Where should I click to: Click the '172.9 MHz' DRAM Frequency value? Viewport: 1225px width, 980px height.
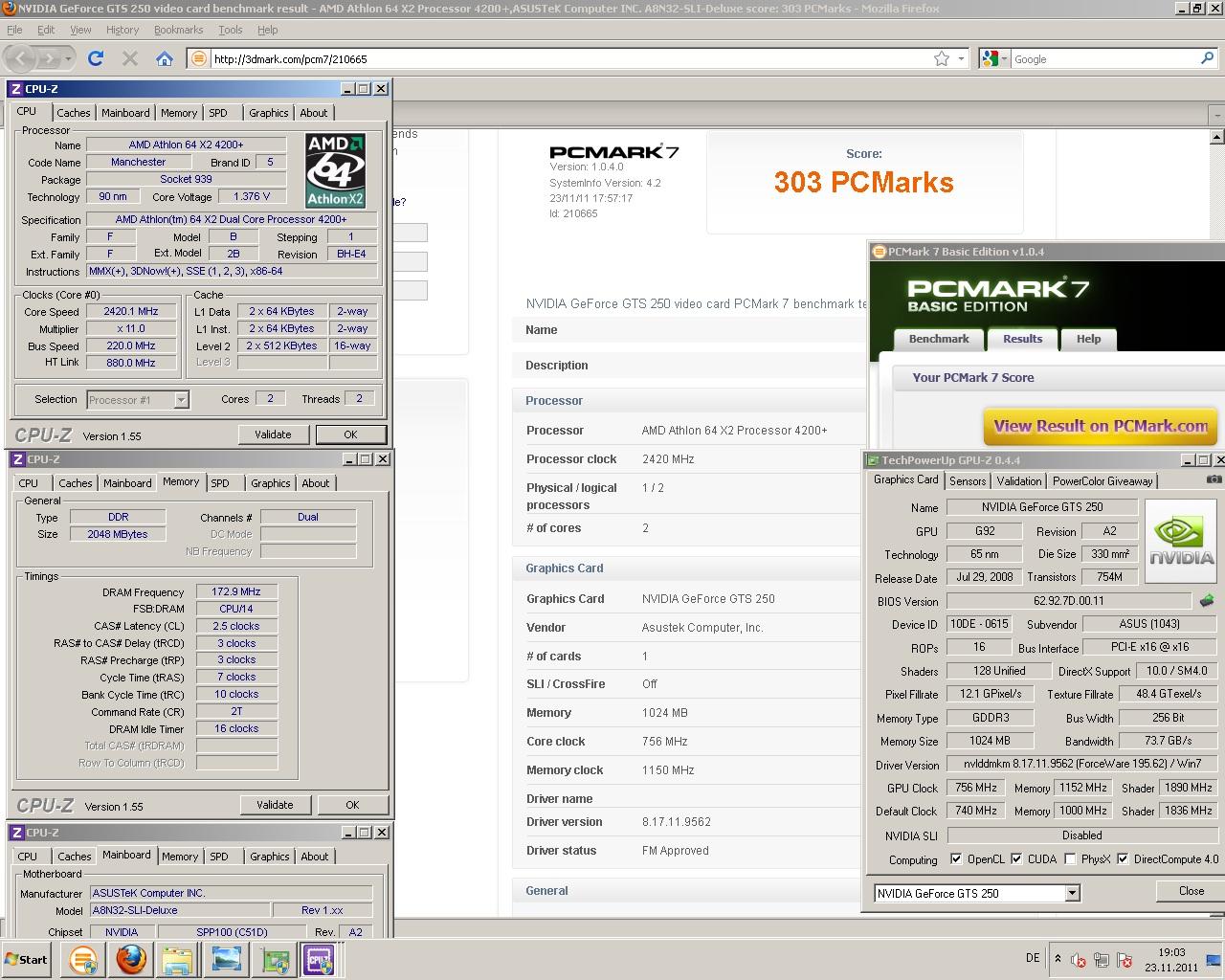click(236, 591)
